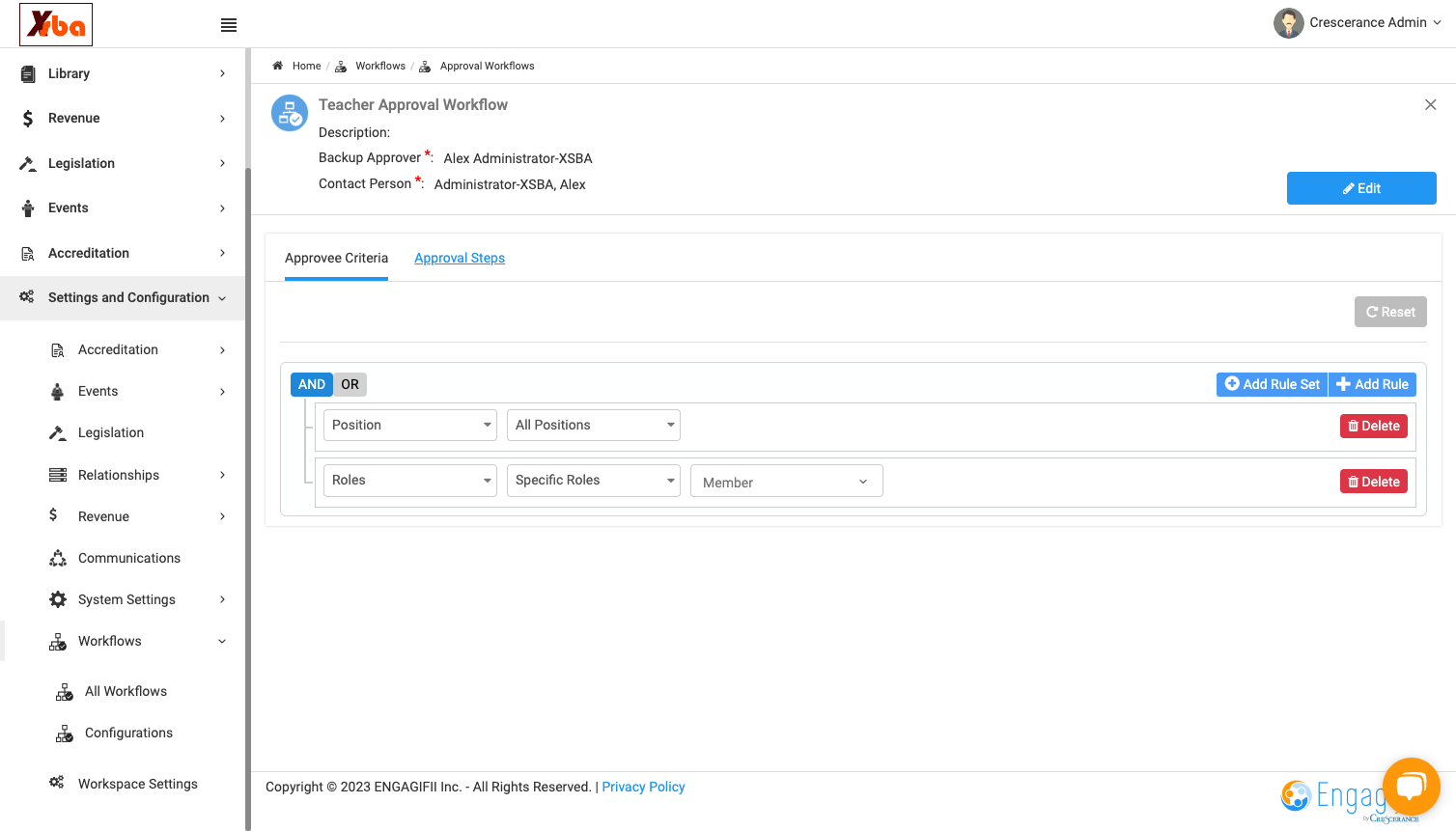The height and width of the screenshot is (831, 1456).
Task: Click the hamburger menu icon
Action: tap(229, 25)
